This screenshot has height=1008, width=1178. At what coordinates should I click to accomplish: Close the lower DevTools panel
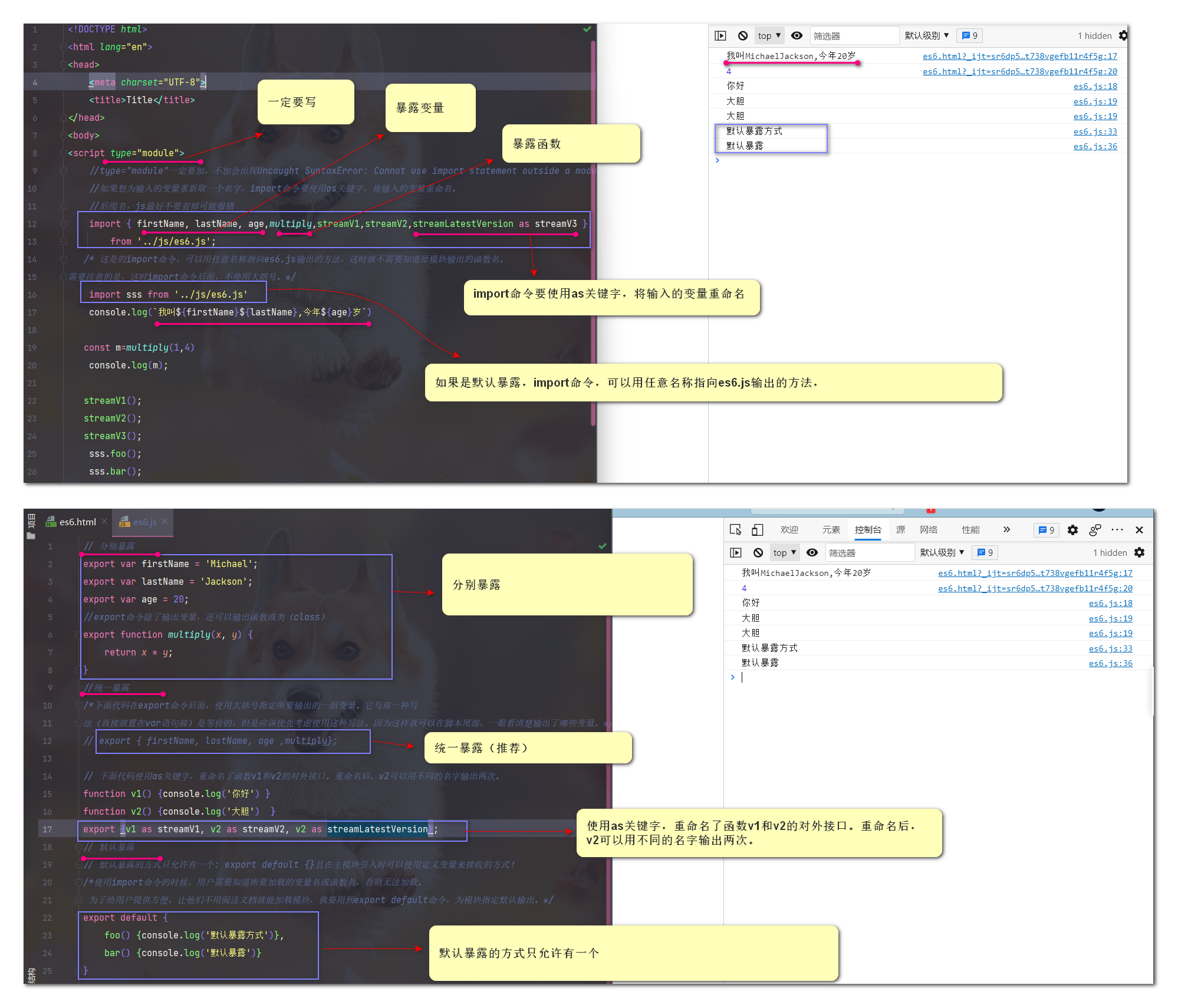pyautogui.click(x=1139, y=530)
